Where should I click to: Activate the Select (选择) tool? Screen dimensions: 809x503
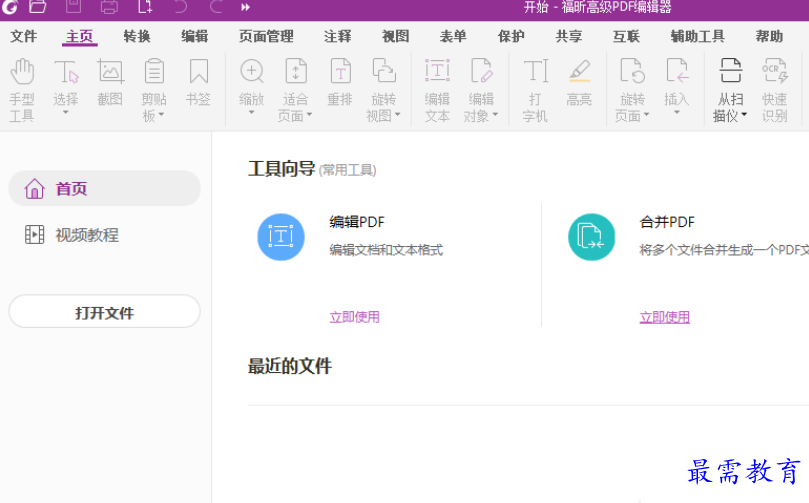tap(66, 83)
